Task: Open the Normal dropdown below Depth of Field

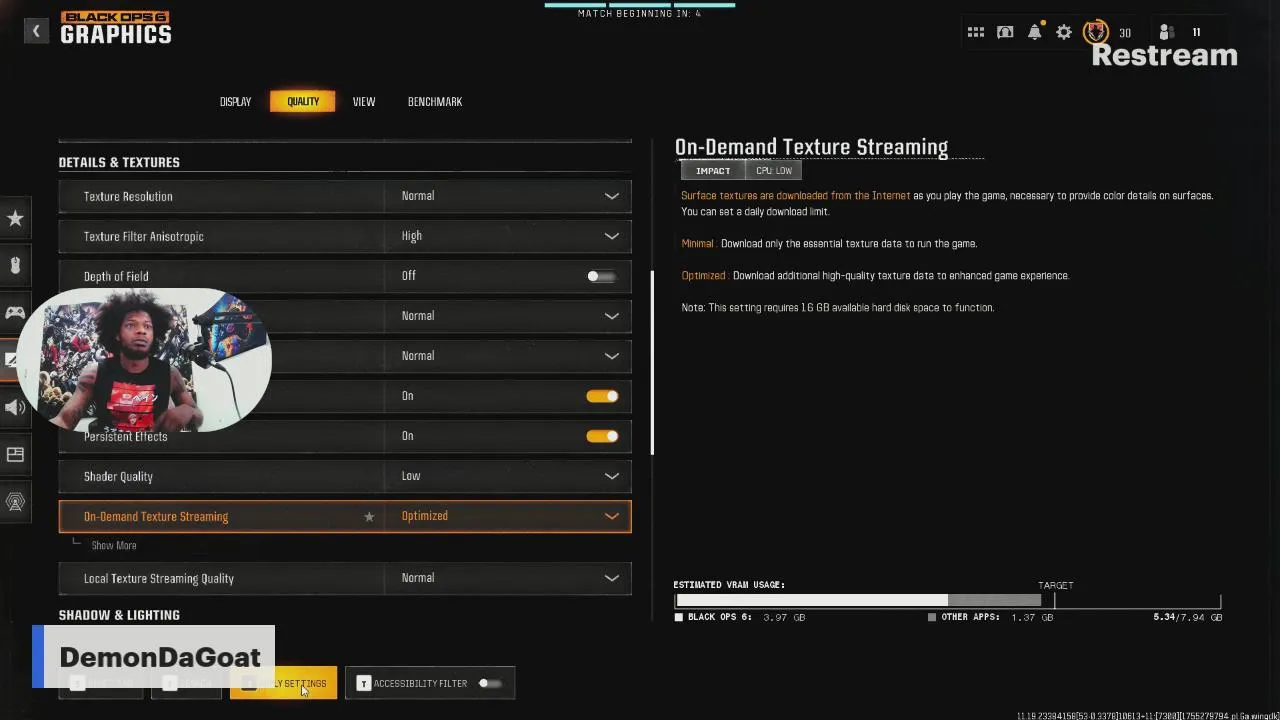Action: [508, 316]
